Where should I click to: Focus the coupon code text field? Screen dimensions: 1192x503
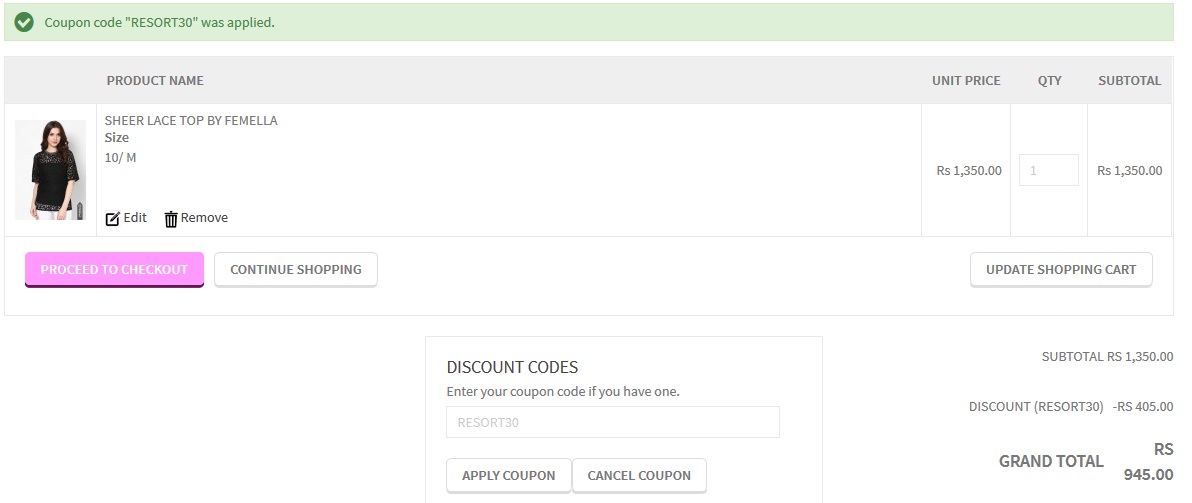pos(613,422)
